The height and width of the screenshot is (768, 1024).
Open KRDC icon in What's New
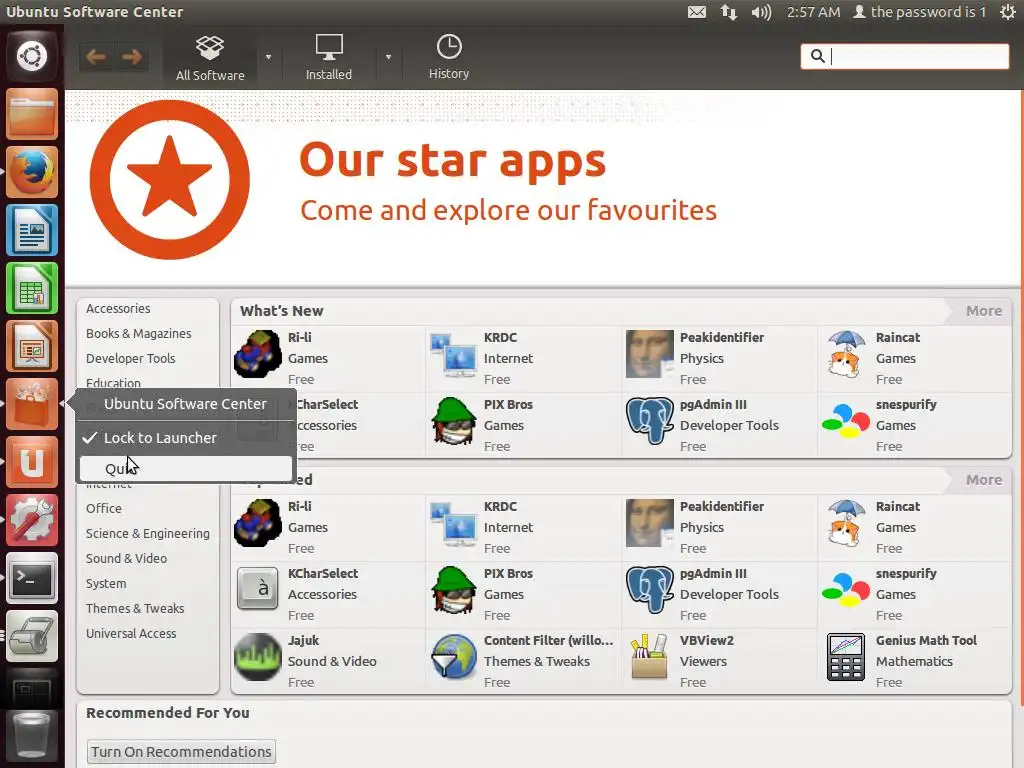(x=454, y=355)
